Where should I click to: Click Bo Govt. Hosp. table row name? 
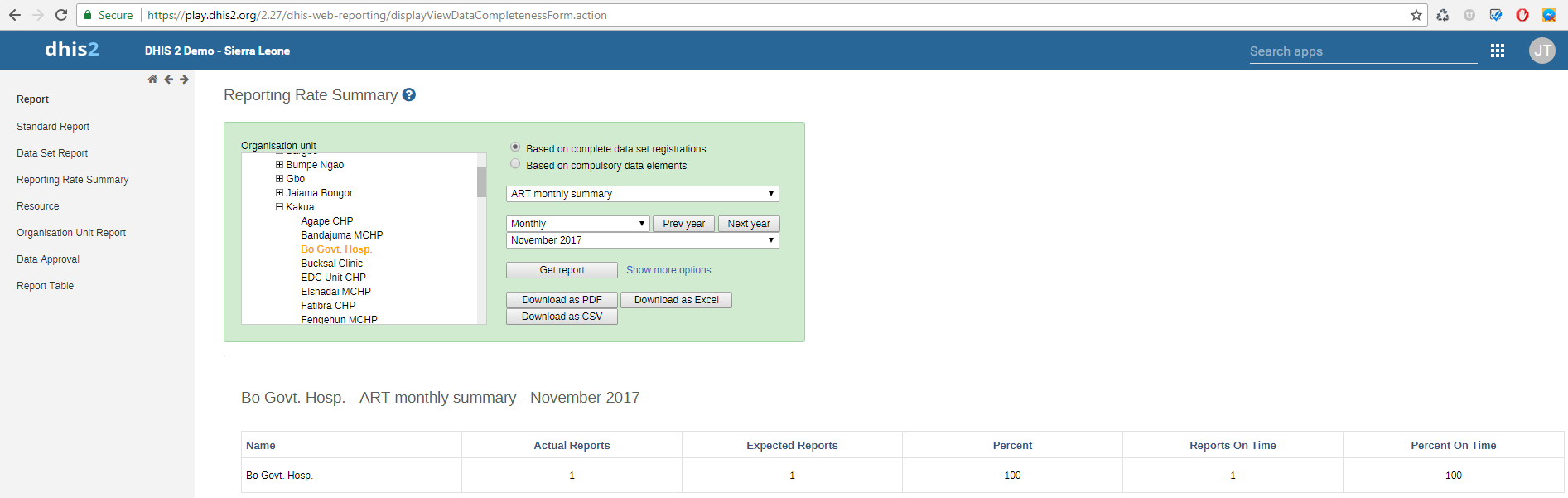coord(279,476)
